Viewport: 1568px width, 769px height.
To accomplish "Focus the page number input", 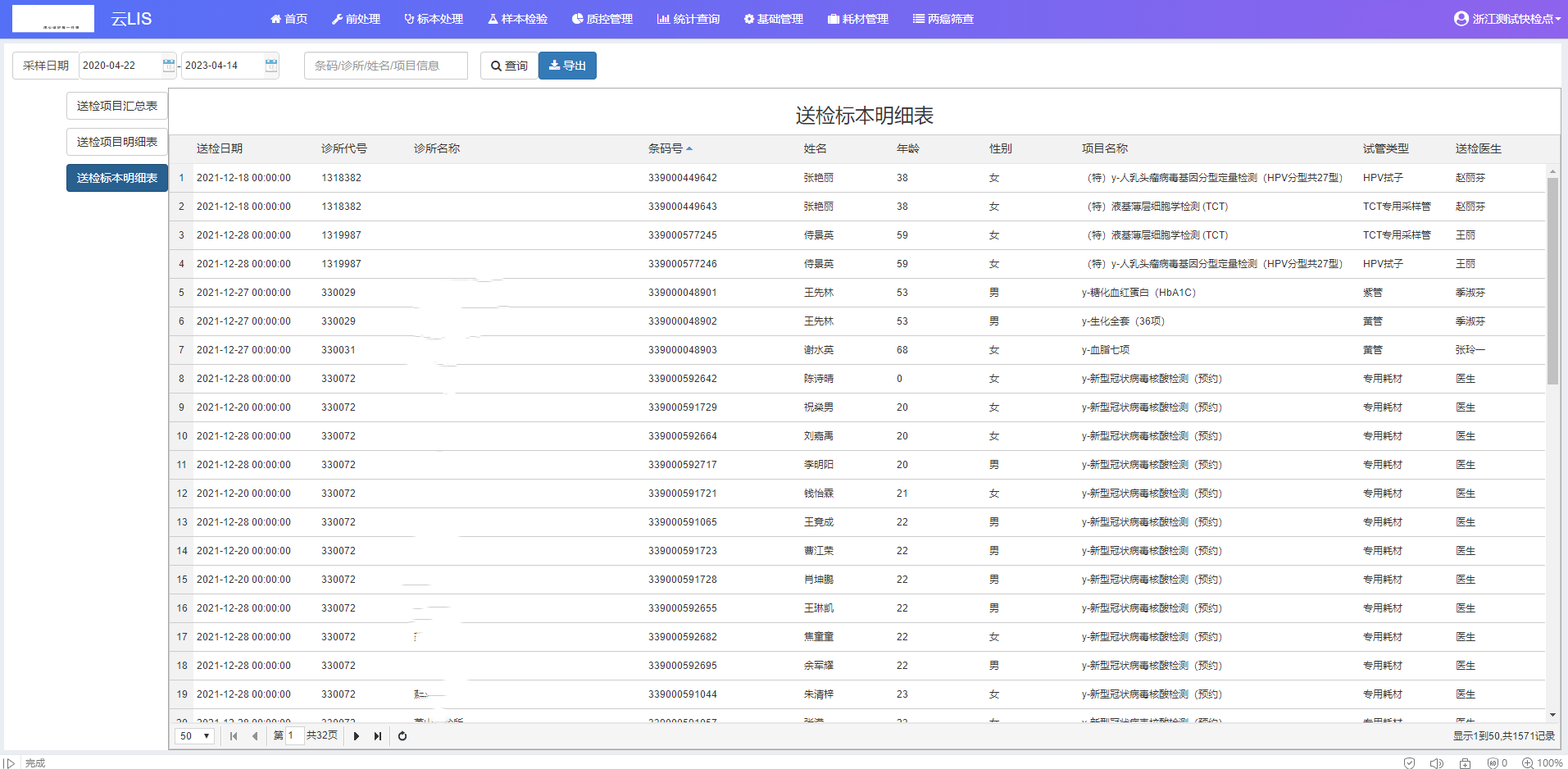I will [x=294, y=736].
